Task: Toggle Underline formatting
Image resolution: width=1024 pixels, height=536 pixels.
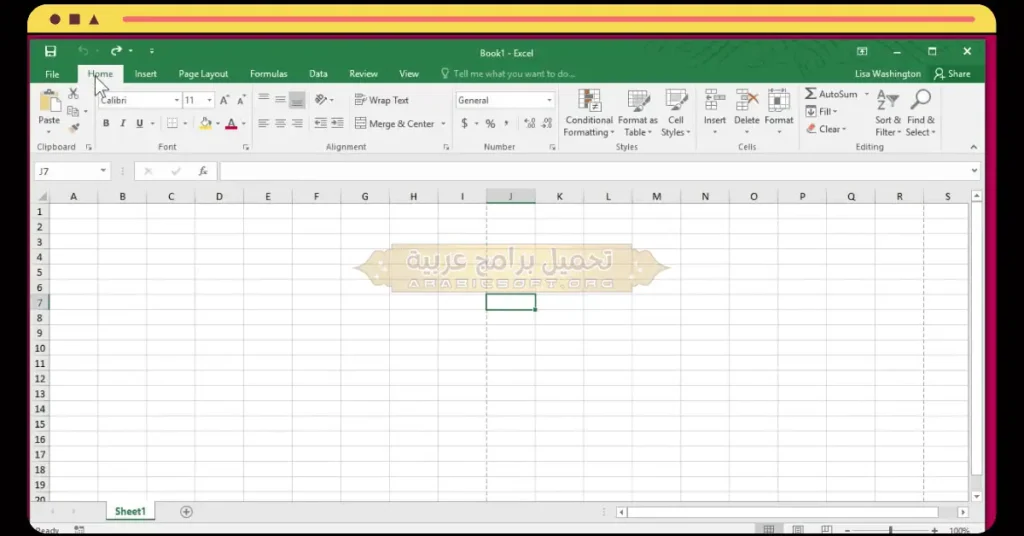Action: point(139,123)
